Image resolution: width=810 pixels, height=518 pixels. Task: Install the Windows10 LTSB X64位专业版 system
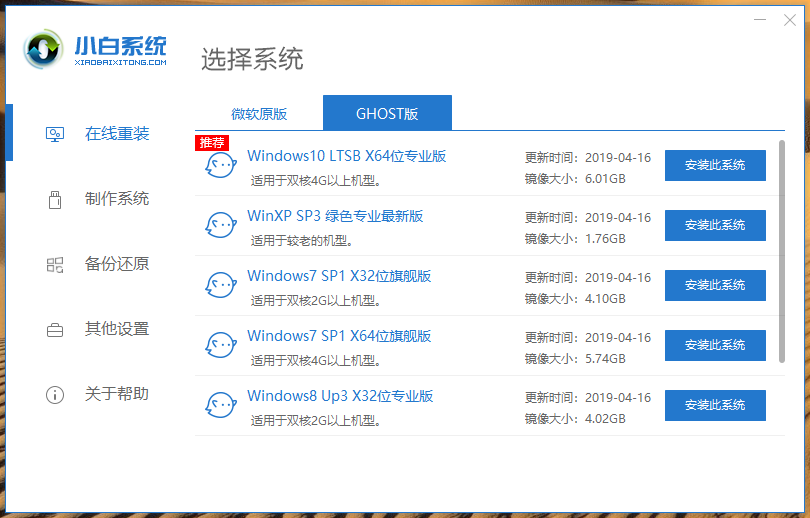[715, 165]
